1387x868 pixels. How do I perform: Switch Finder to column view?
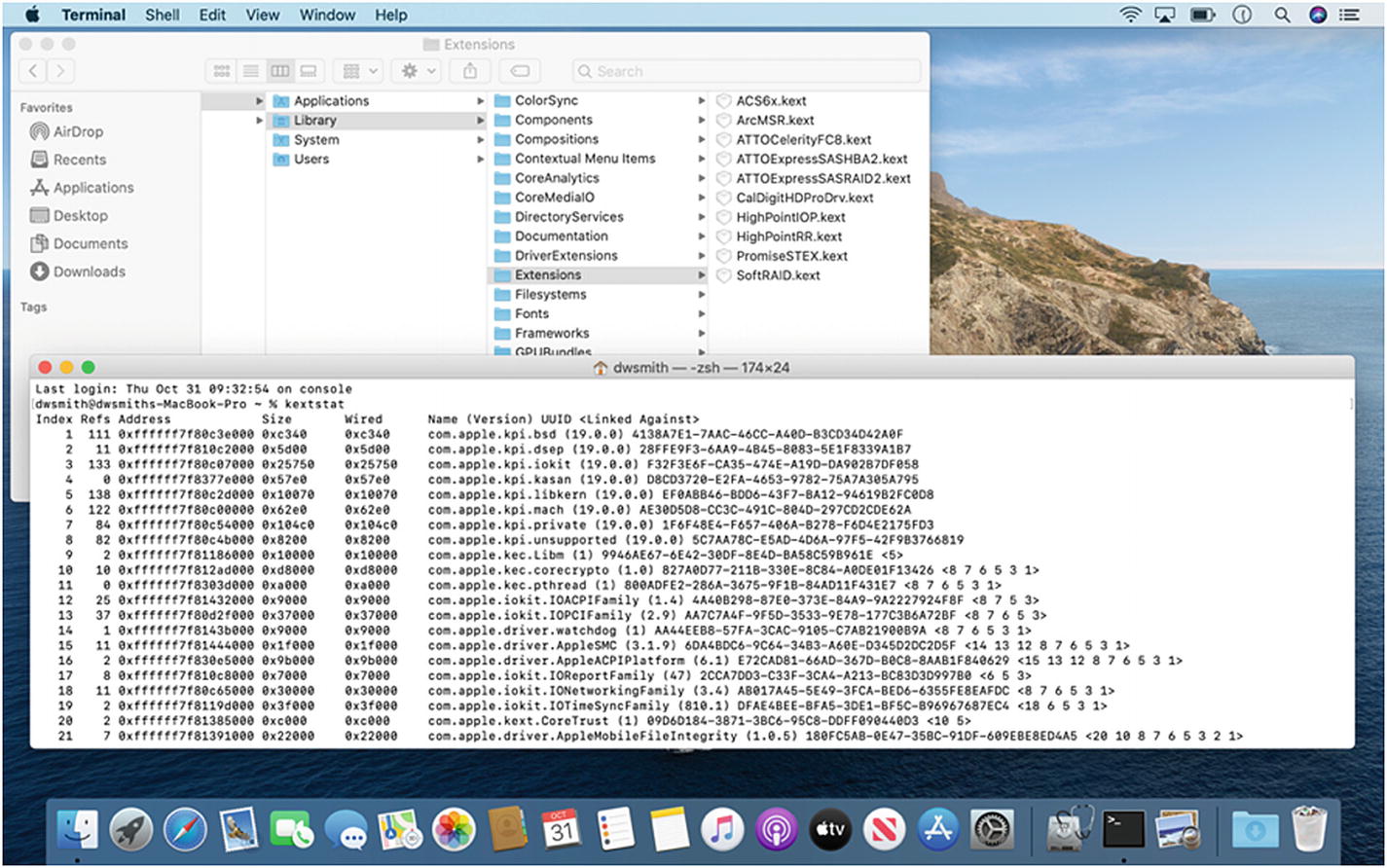tap(280, 71)
